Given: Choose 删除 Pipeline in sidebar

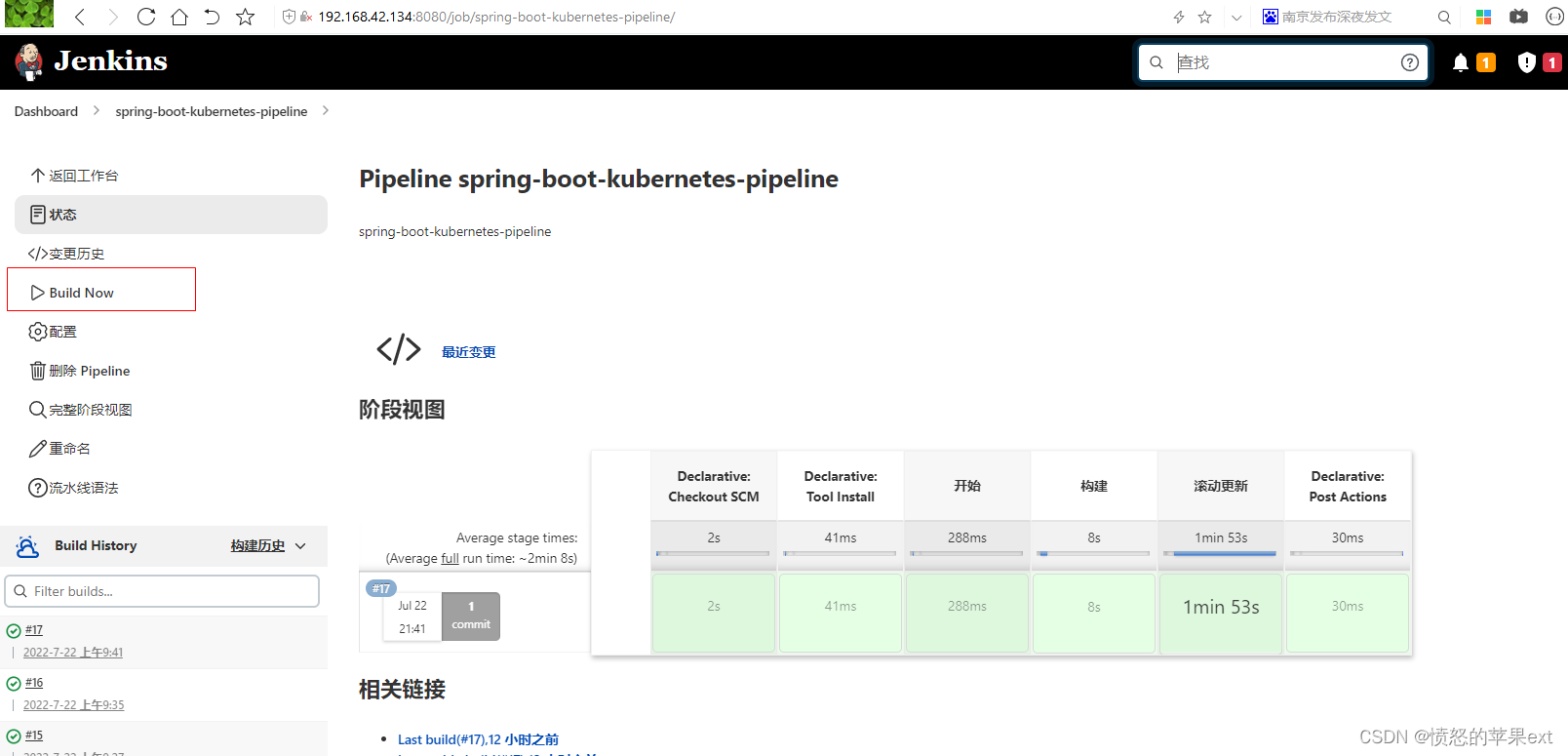Looking at the screenshot, I should [x=171, y=371].
